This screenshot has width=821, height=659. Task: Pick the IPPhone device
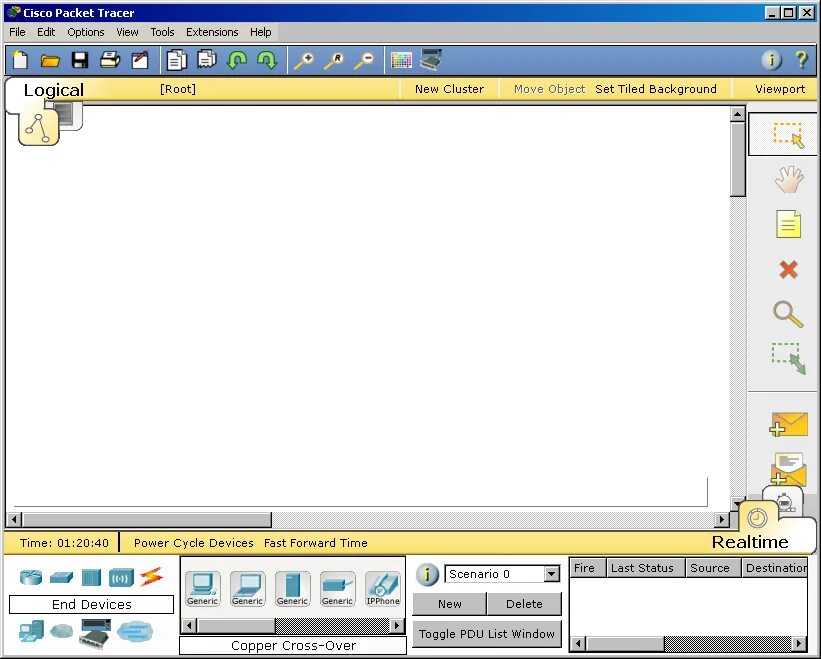pos(383,589)
